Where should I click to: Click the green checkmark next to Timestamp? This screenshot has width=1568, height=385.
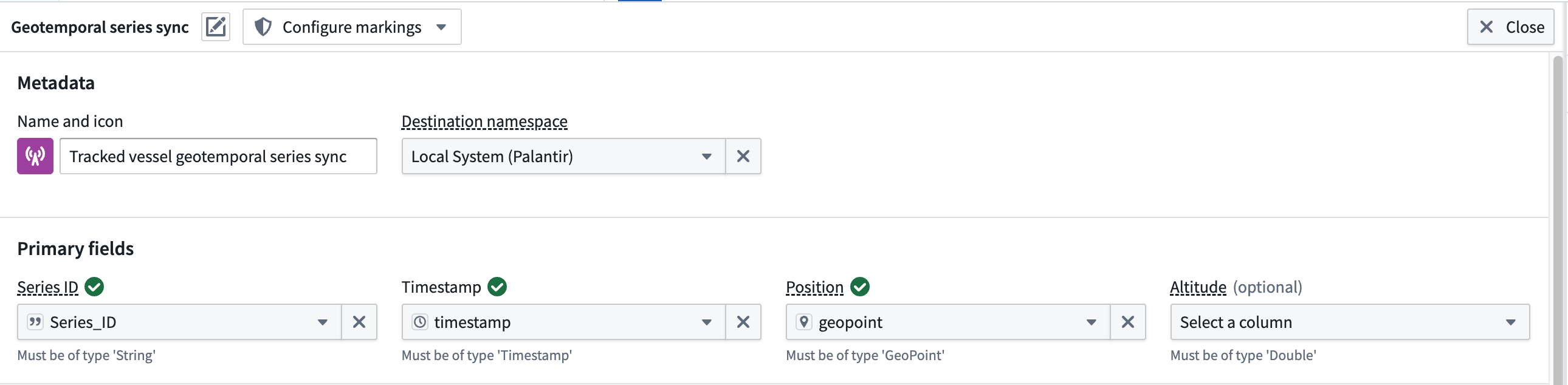tap(497, 287)
